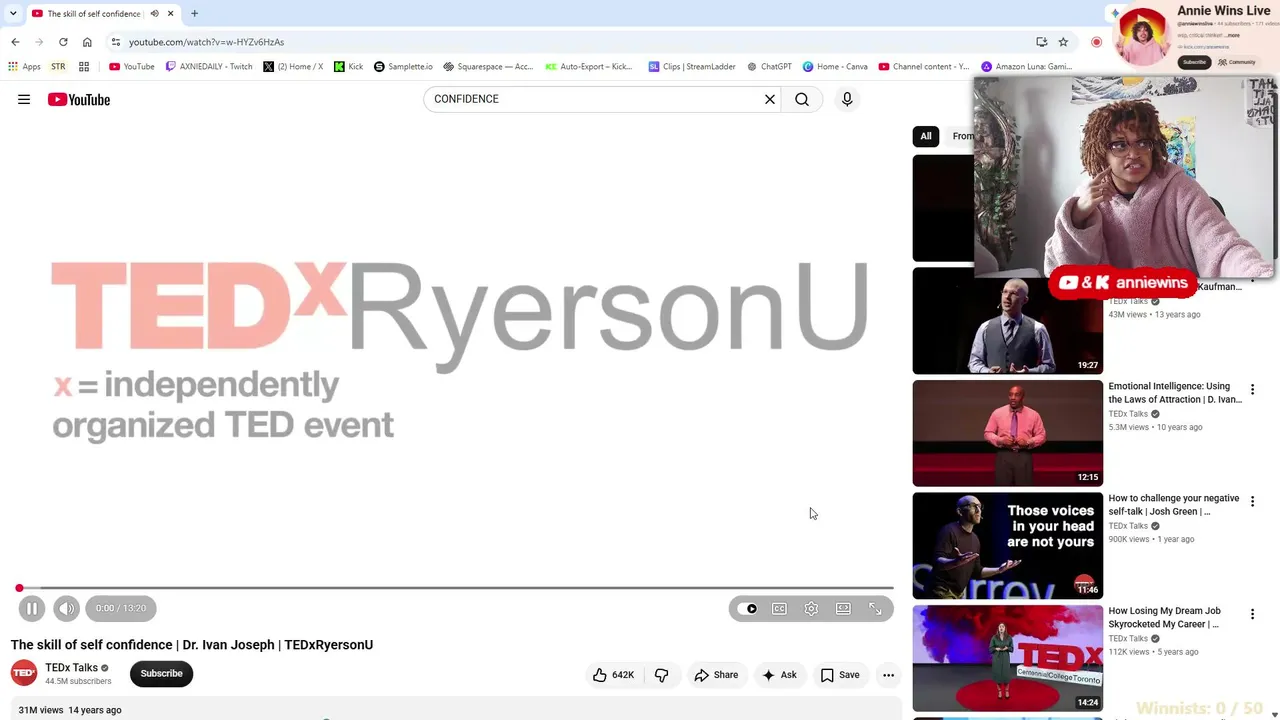Screen dimensions: 1280x720
Task: Open the YouTube hamburger guide menu
Action: click(x=24, y=99)
